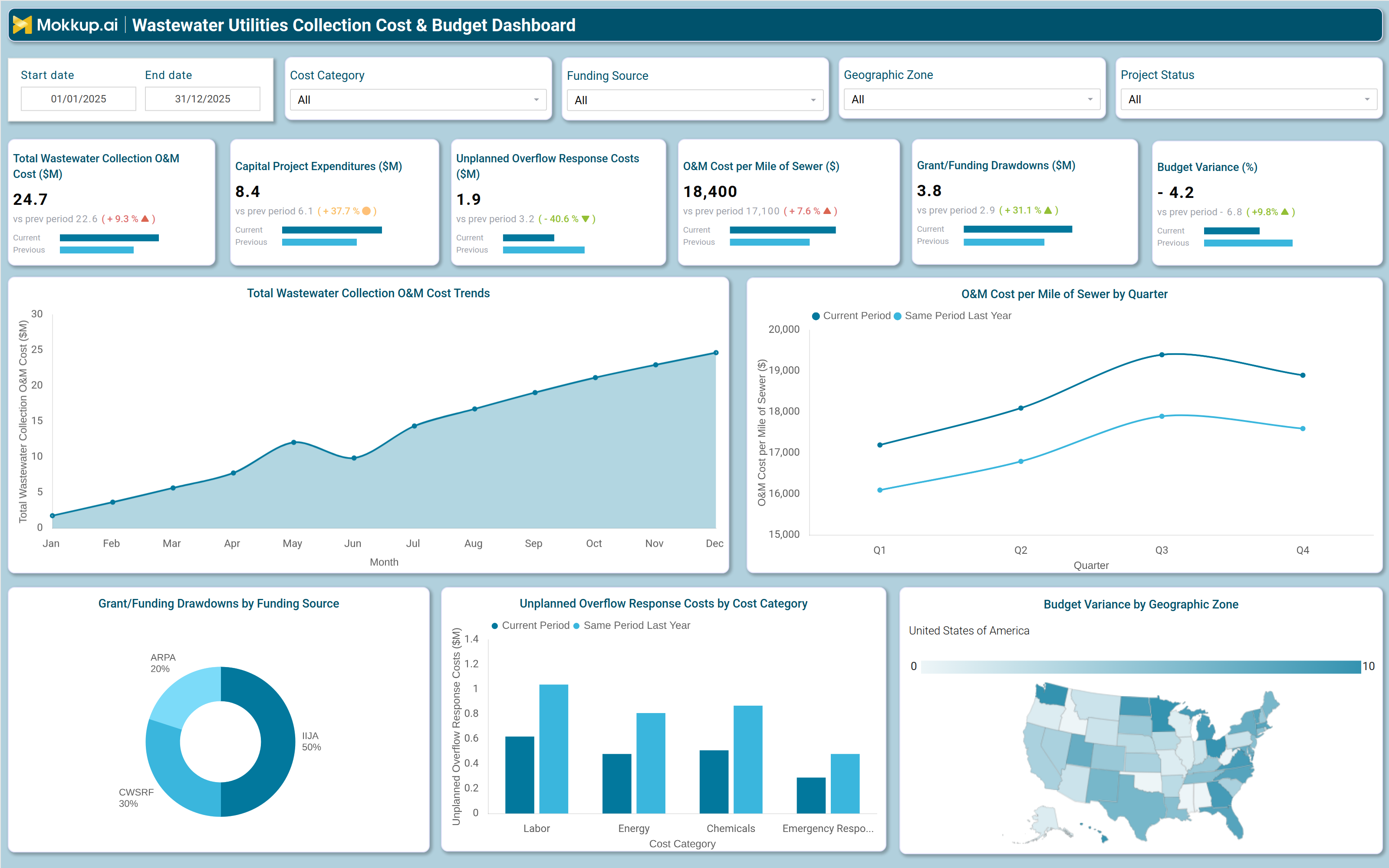
Task: Click the Energy current period bar
Action: click(616, 784)
